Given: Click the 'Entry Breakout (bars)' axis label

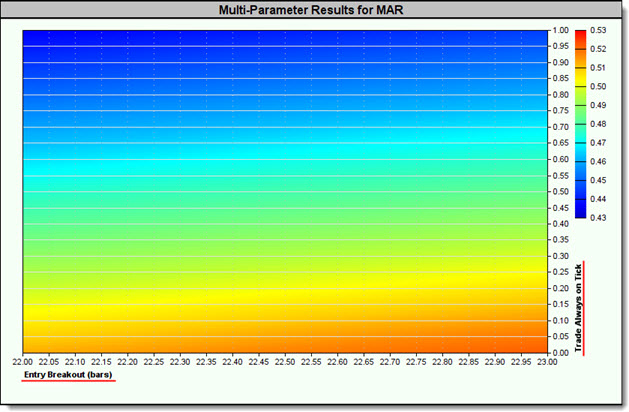Looking at the screenshot, I should (69, 375).
